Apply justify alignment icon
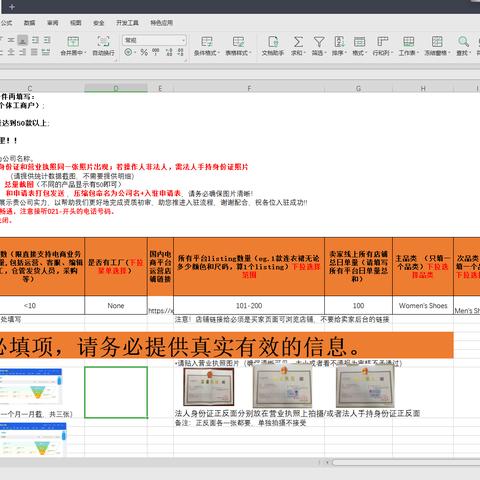 click(x=34, y=52)
